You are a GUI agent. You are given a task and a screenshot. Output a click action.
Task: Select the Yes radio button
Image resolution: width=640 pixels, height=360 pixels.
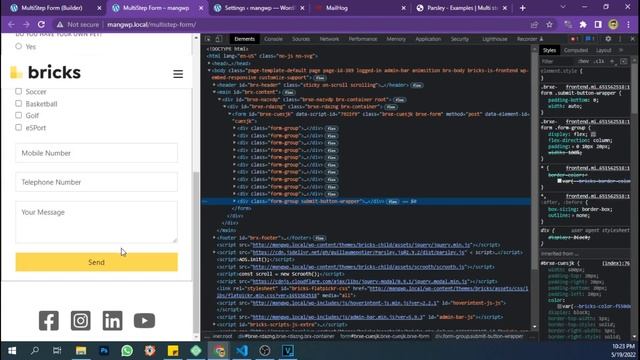18,47
